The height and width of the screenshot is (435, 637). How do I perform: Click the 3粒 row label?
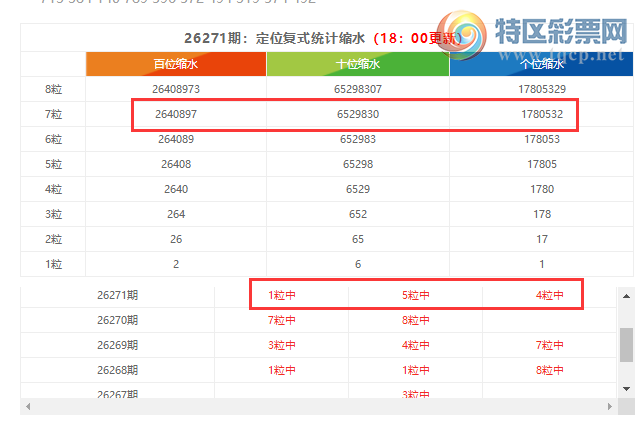pos(53,214)
